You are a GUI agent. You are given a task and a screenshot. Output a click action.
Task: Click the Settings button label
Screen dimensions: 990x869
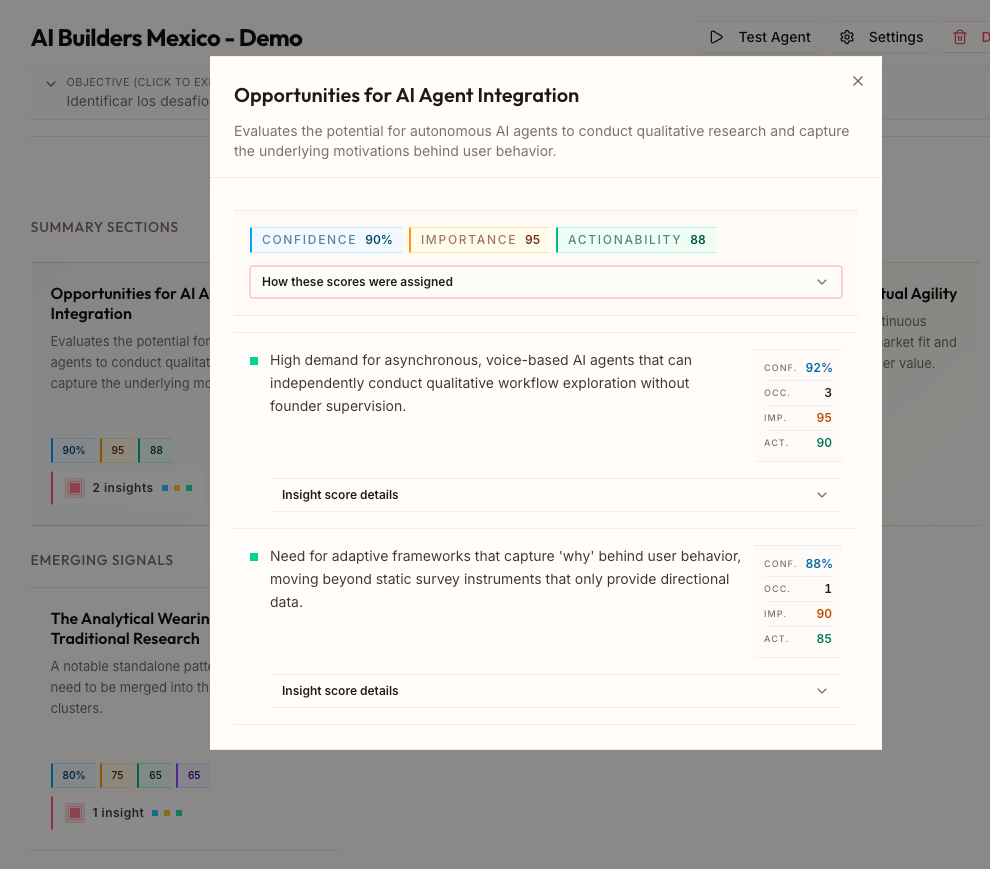tap(895, 37)
